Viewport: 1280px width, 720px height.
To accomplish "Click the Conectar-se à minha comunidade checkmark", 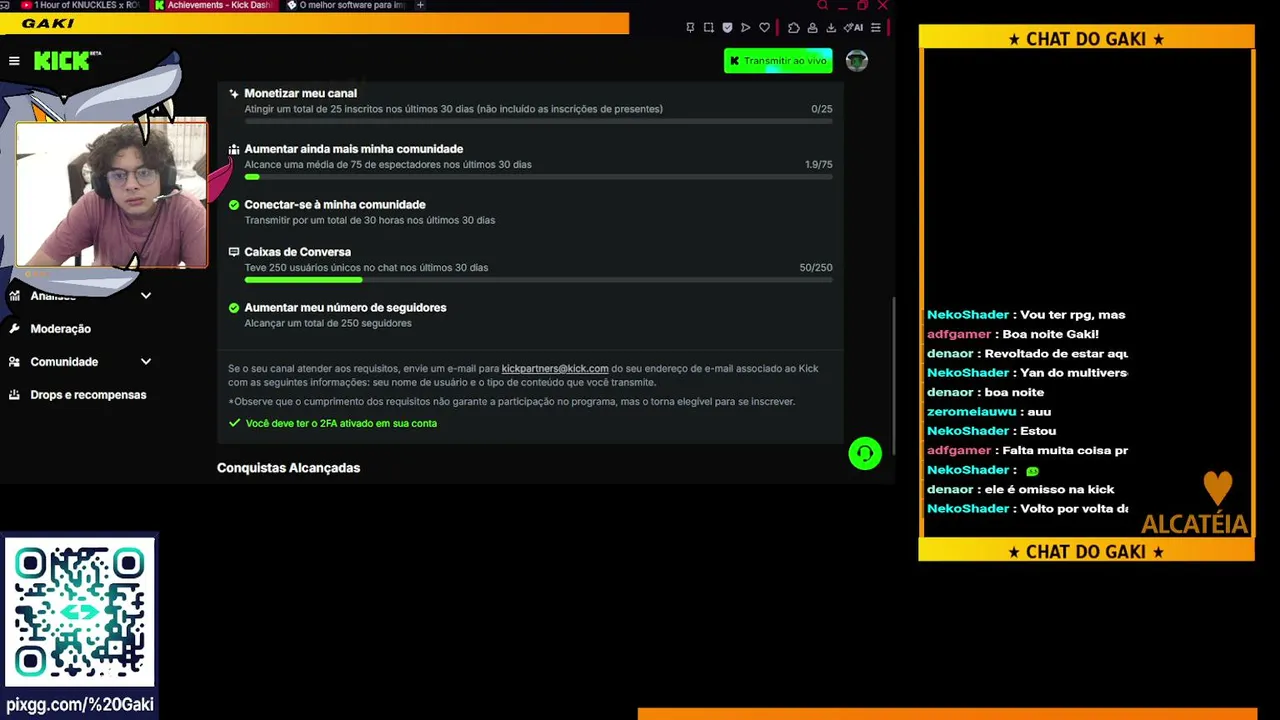I will pos(234,205).
